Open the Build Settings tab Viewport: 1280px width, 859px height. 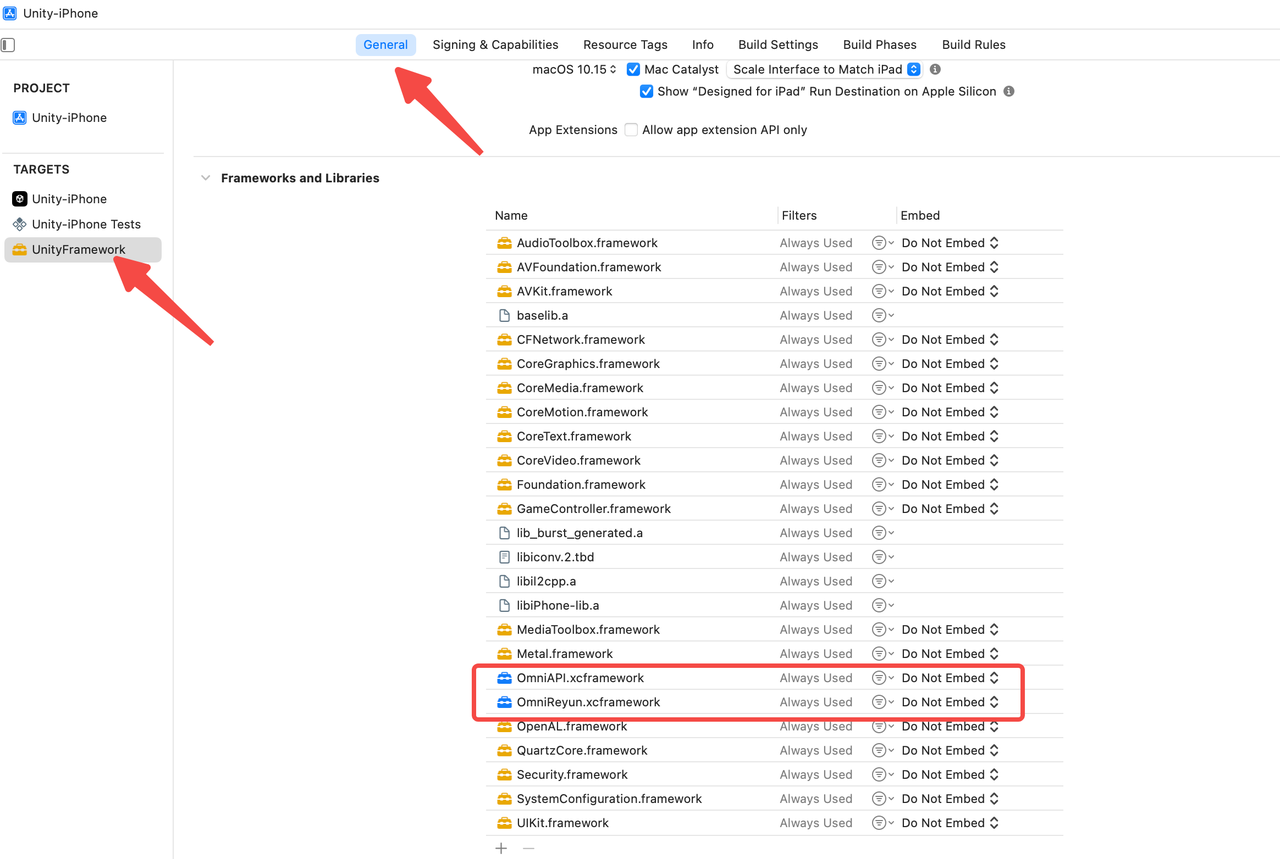pos(778,45)
